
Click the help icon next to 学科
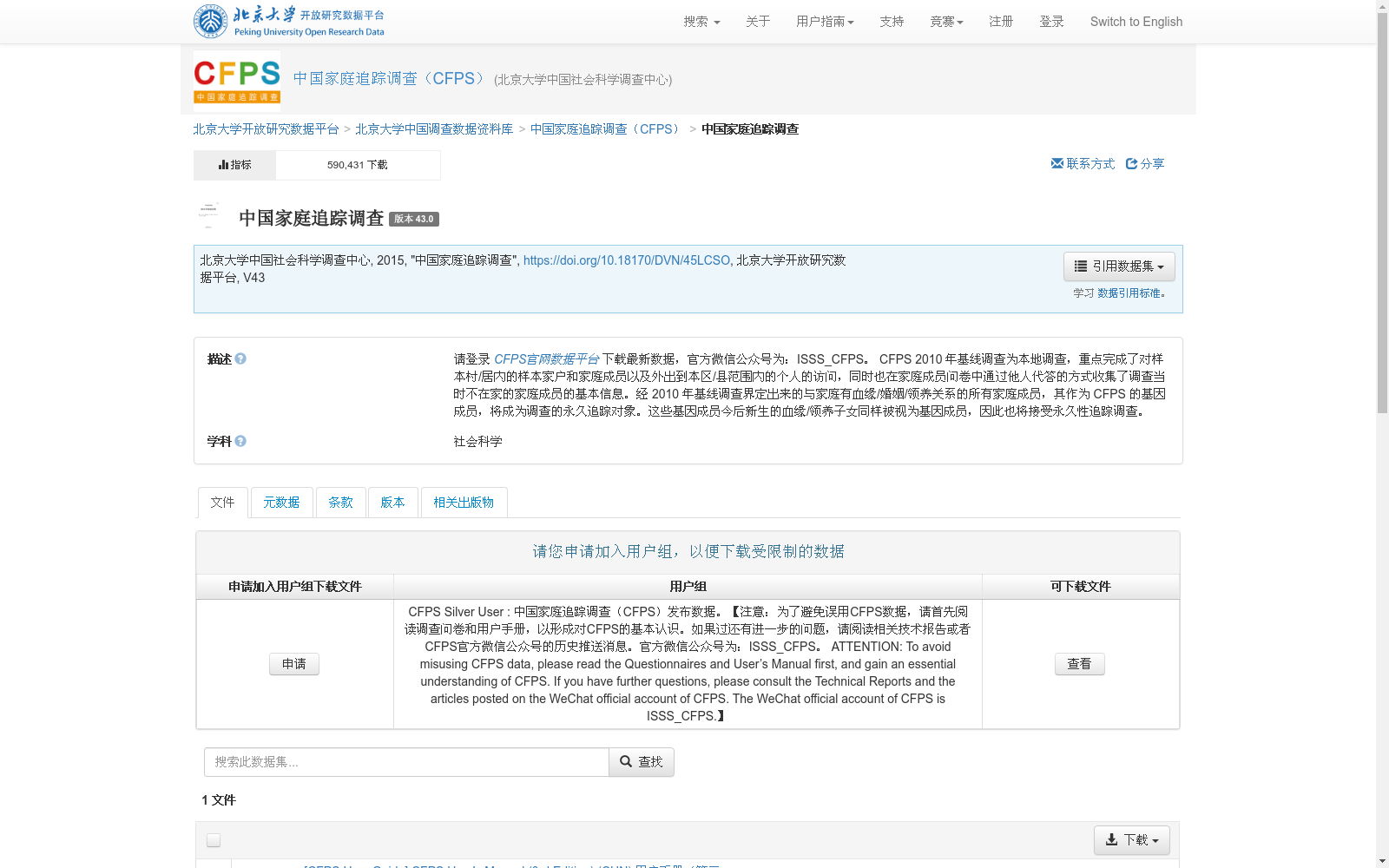[x=240, y=441]
